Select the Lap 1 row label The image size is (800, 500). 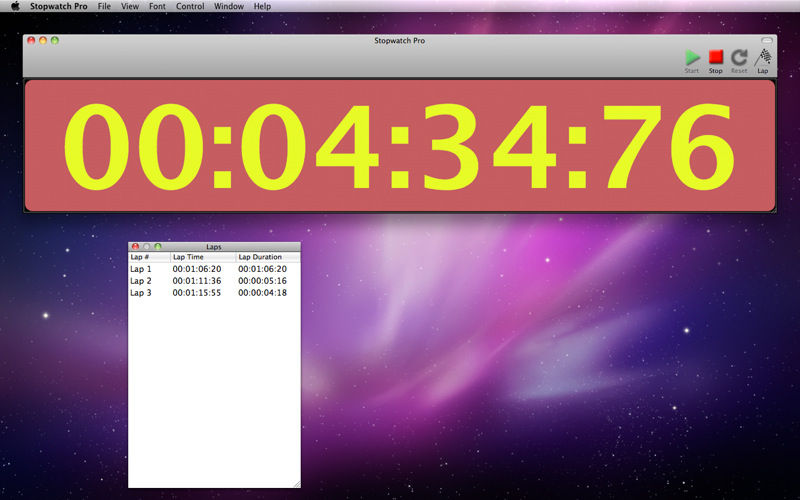coord(141,269)
